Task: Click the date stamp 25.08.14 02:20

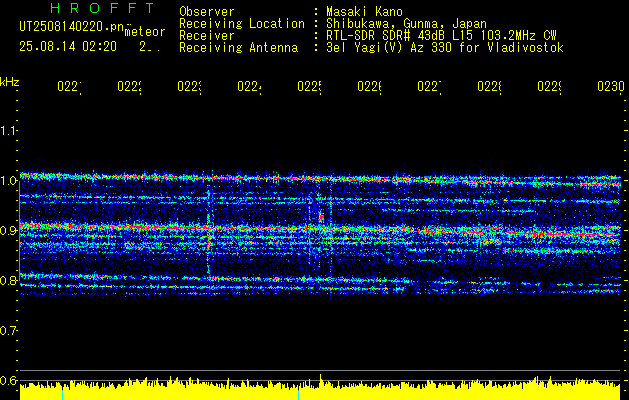Action: click(68, 47)
